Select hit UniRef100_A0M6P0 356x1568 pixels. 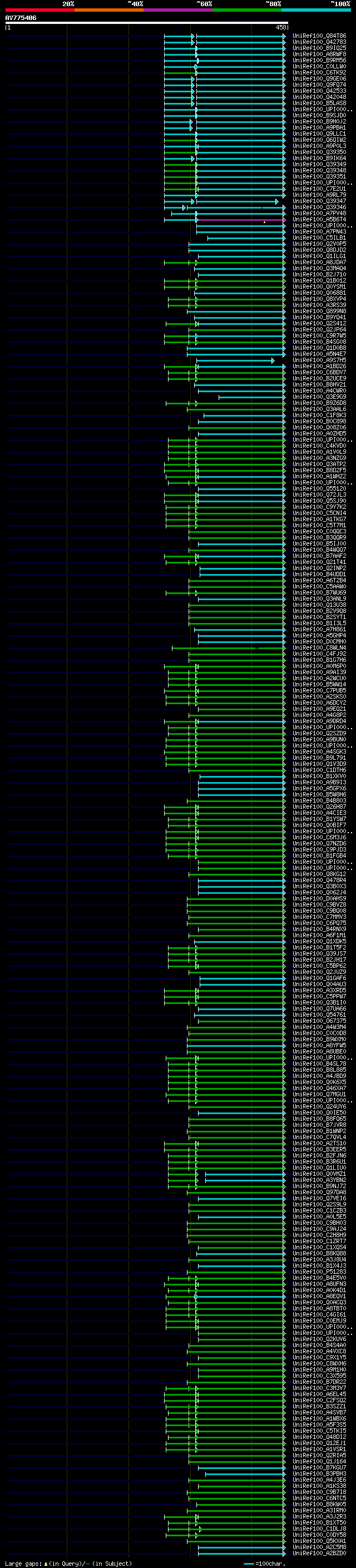tap(319, 666)
